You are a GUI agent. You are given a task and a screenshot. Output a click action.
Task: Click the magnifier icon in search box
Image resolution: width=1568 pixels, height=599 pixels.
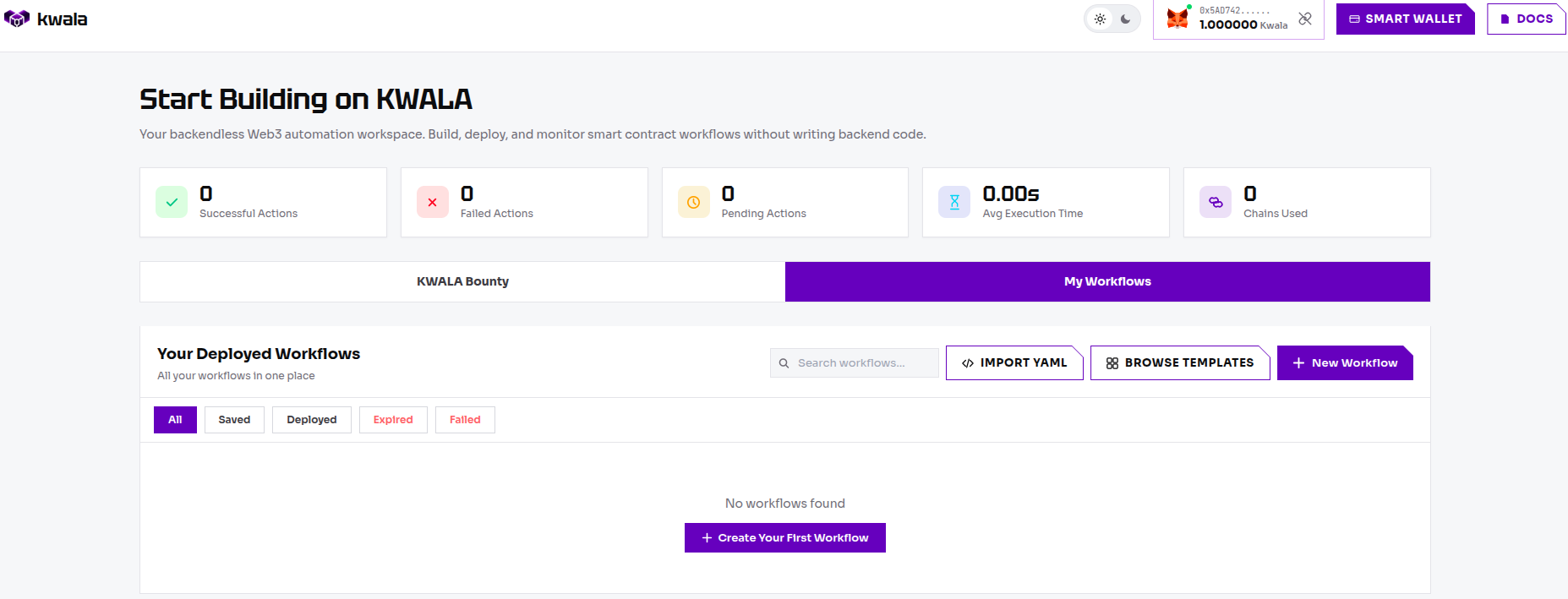click(x=784, y=363)
